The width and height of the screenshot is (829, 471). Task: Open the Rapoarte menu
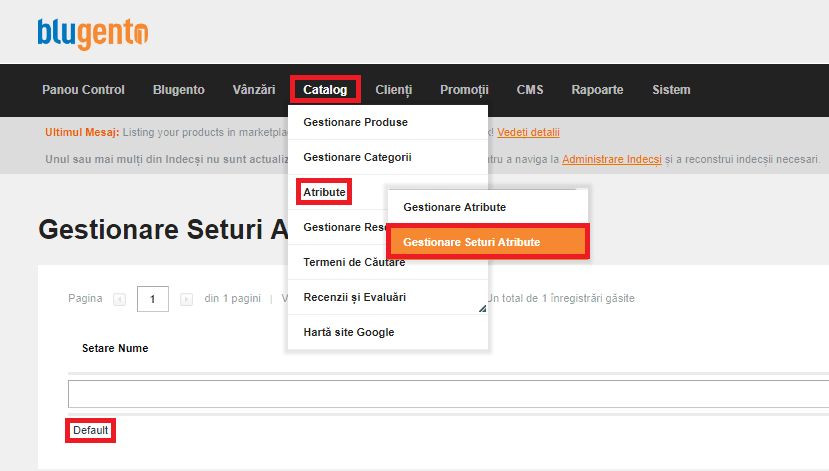[x=597, y=90]
